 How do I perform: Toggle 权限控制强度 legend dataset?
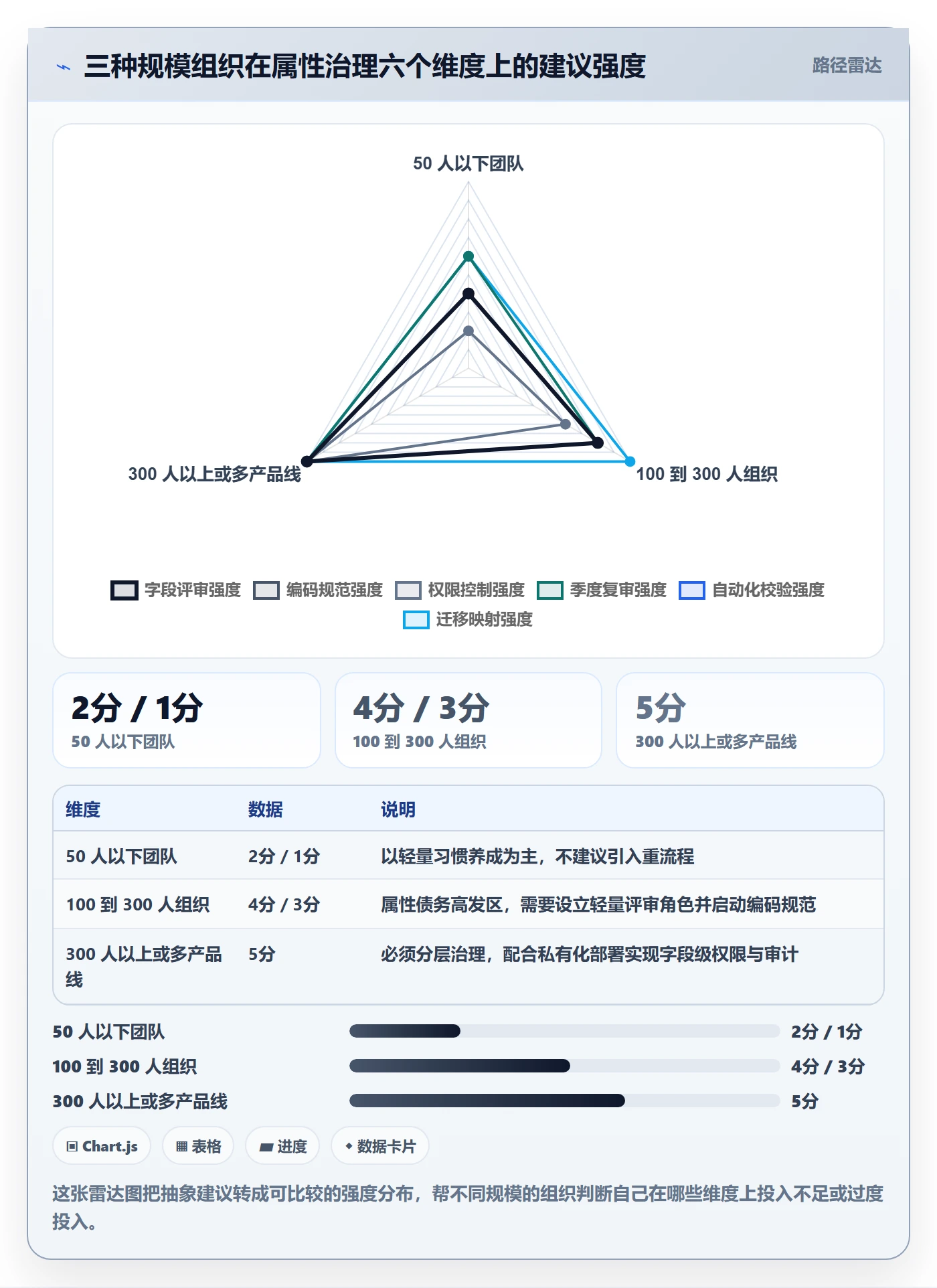tap(460, 590)
